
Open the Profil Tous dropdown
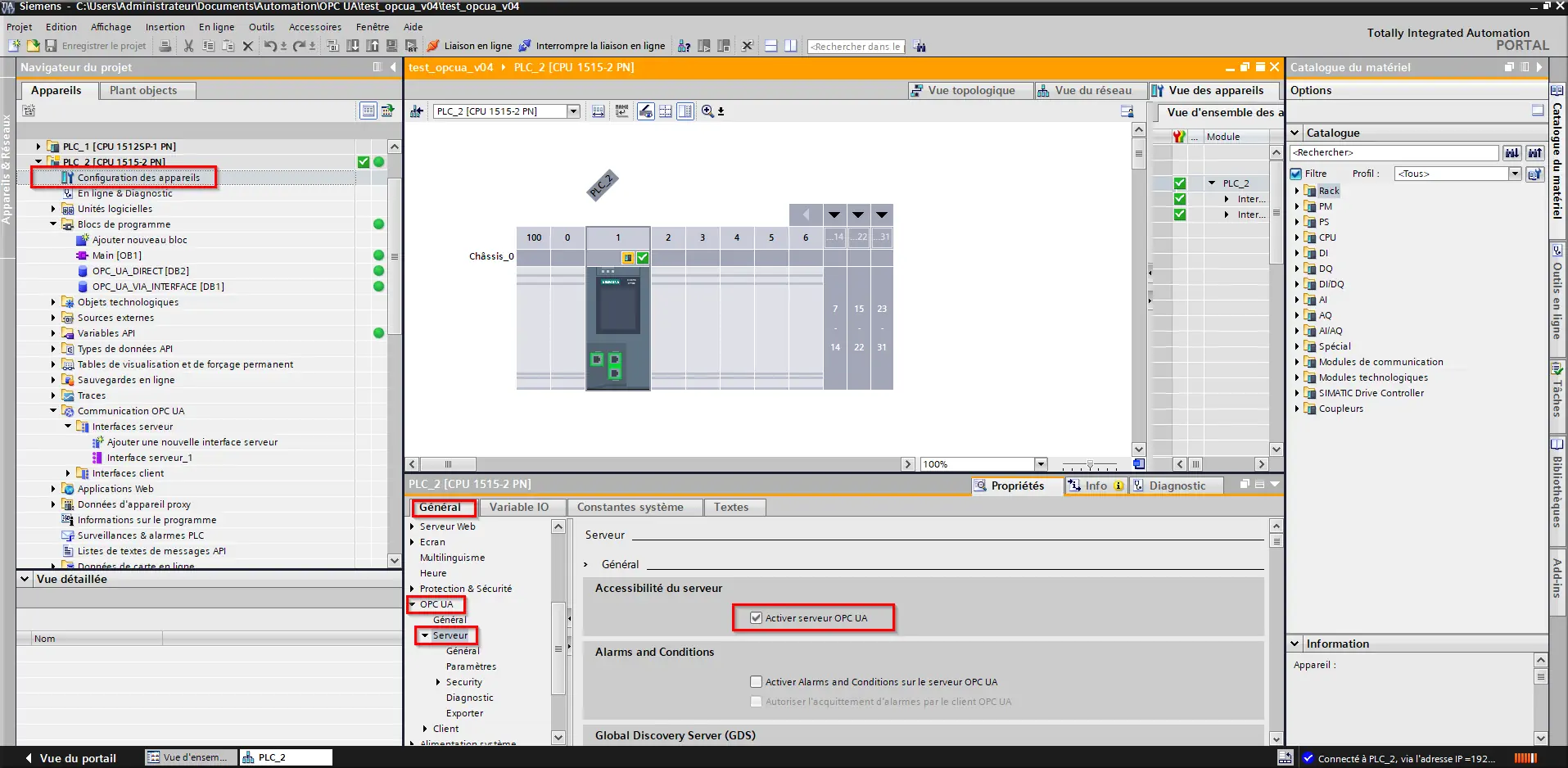tap(1515, 174)
